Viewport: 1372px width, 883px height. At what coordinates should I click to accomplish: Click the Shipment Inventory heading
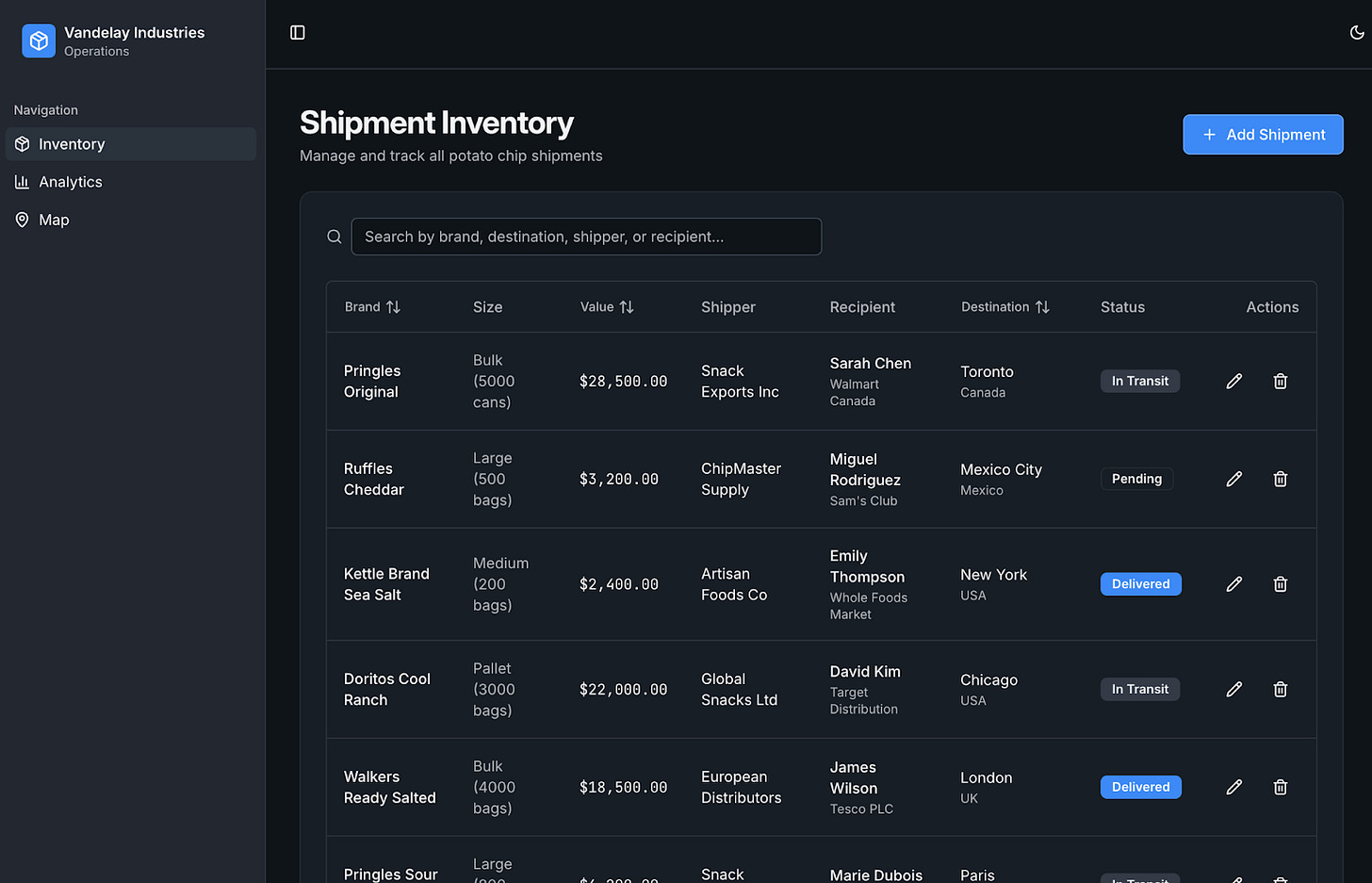click(x=436, y=123)
